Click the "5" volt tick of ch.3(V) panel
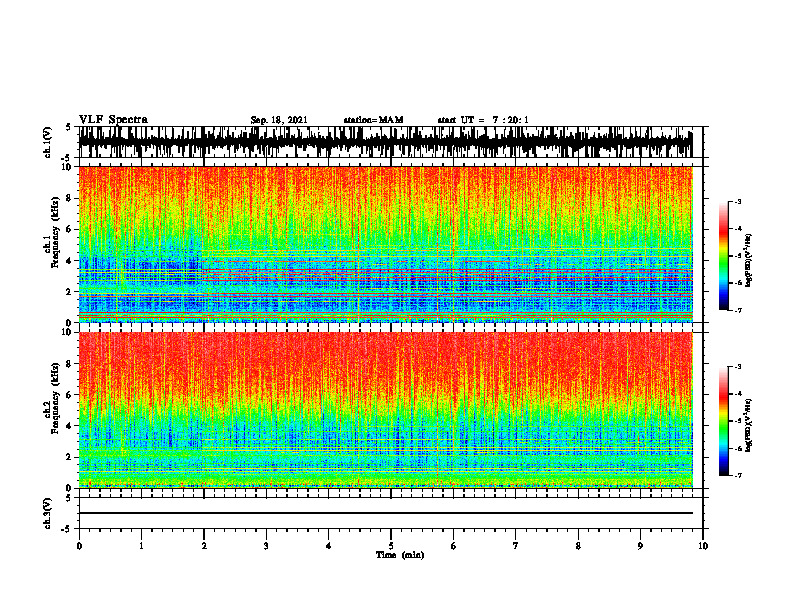The image size is (792, 612). pyautogui.click(x=68, y=498)
